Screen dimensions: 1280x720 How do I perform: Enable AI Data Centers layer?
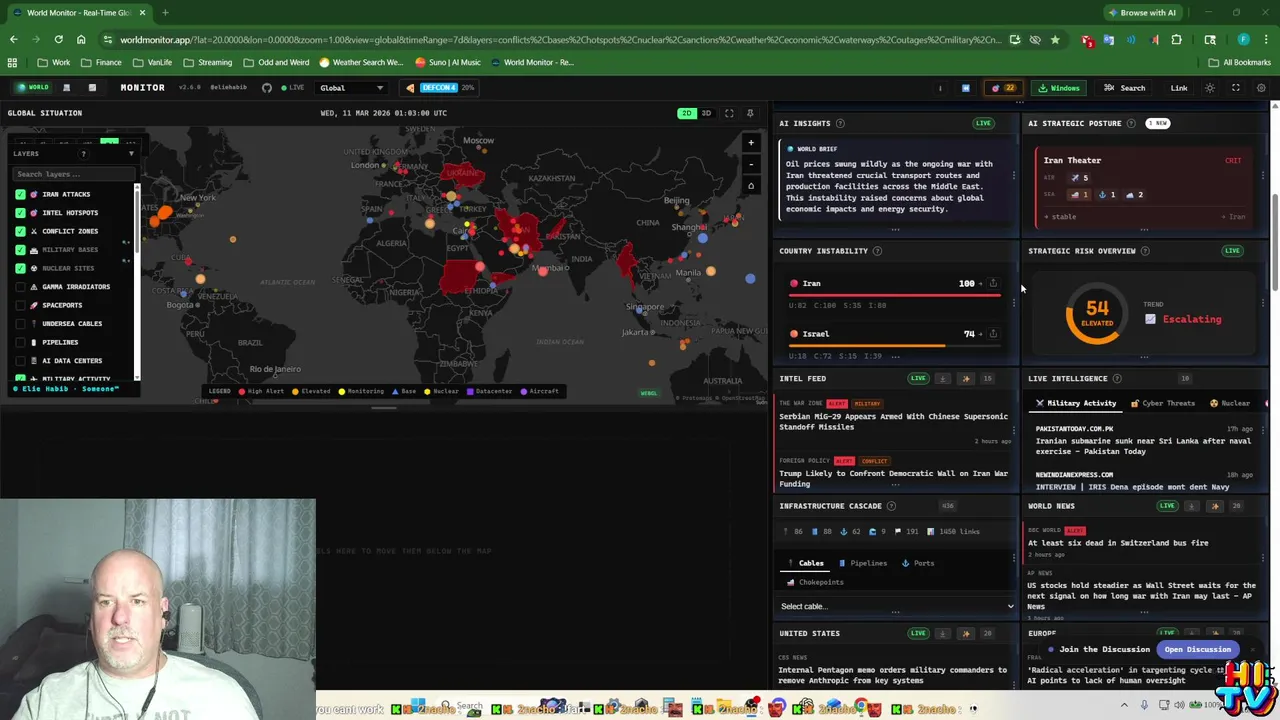pos(20,361)
